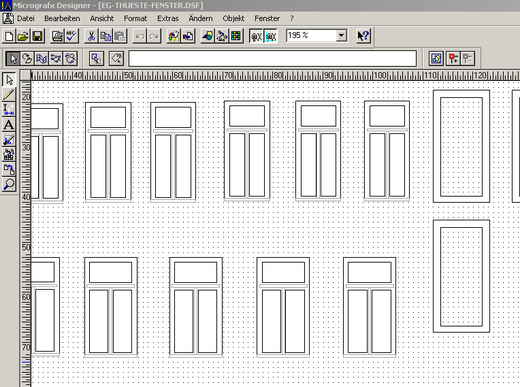Screen dimensions: 520x387
Task: Click the microscope-like effects icon
Action: click(222, 36)
